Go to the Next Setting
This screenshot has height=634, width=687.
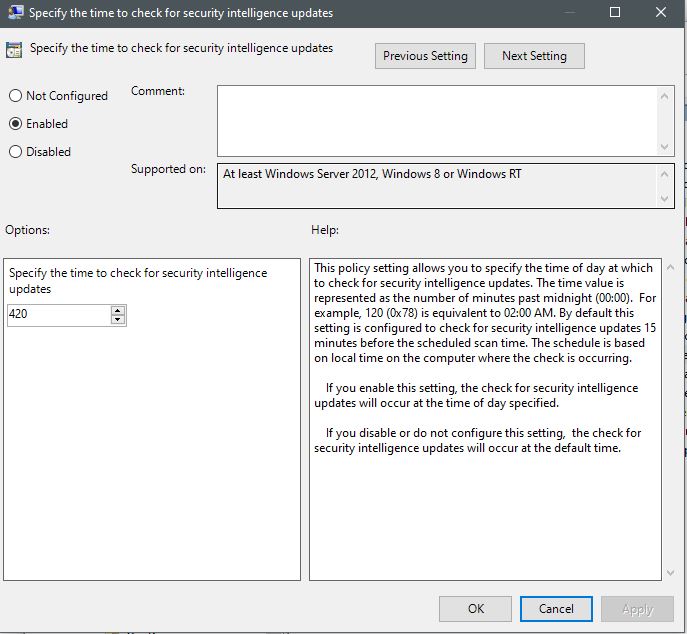point(534,56)
